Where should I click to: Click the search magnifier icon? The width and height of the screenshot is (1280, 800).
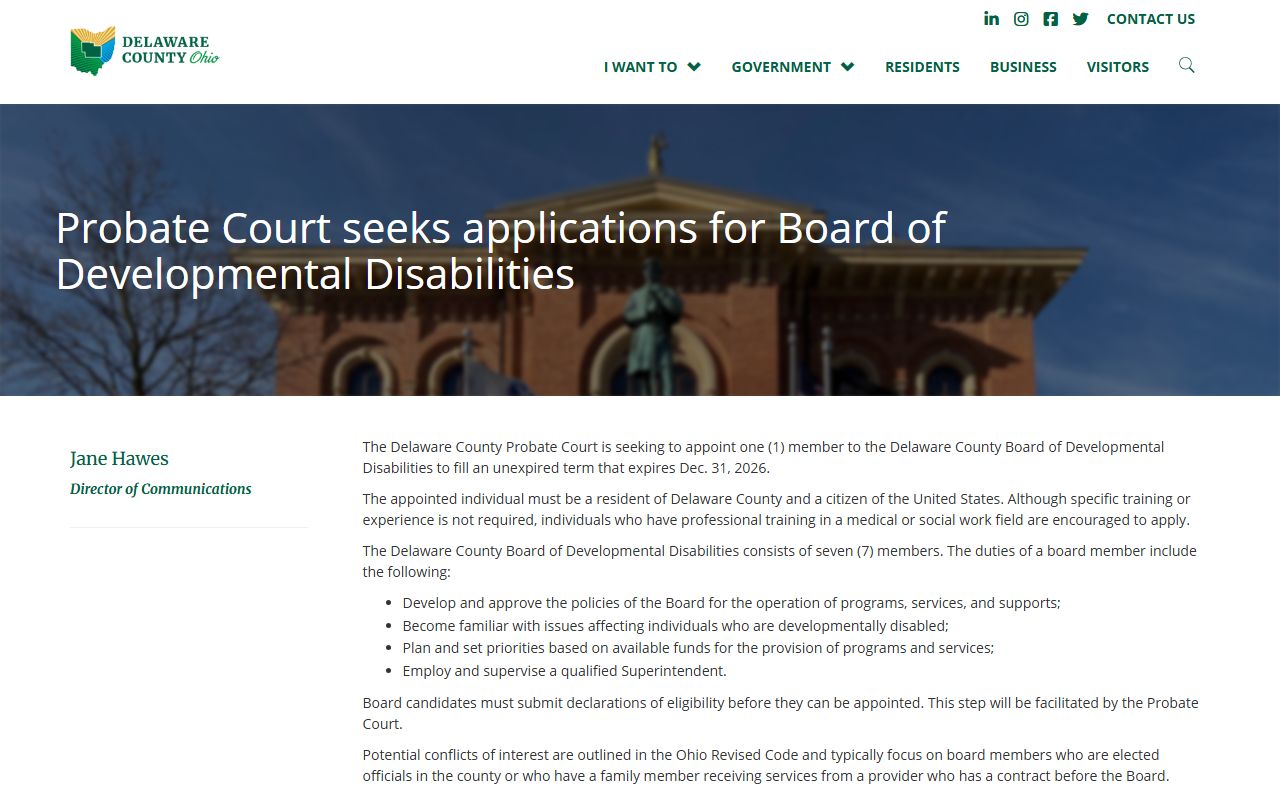click(x=1186, y=65)
